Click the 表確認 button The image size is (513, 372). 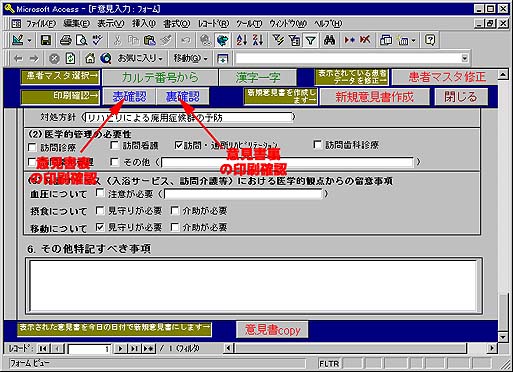(x=129, y=97)
